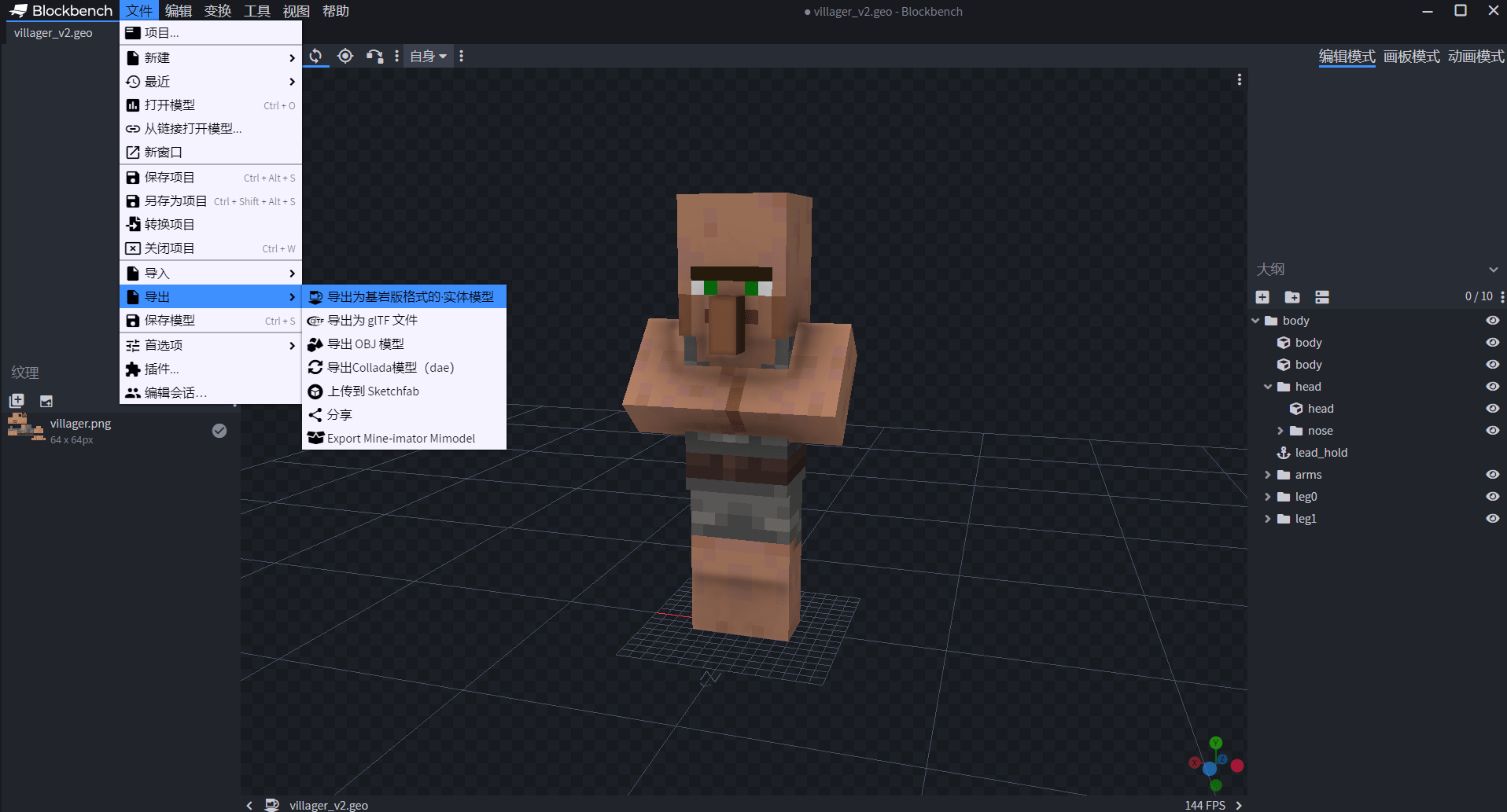The height and width of the screenshot is (812, 1507).
Task: Add a new cube in outliner
Action: click(x=1262, y=296)
